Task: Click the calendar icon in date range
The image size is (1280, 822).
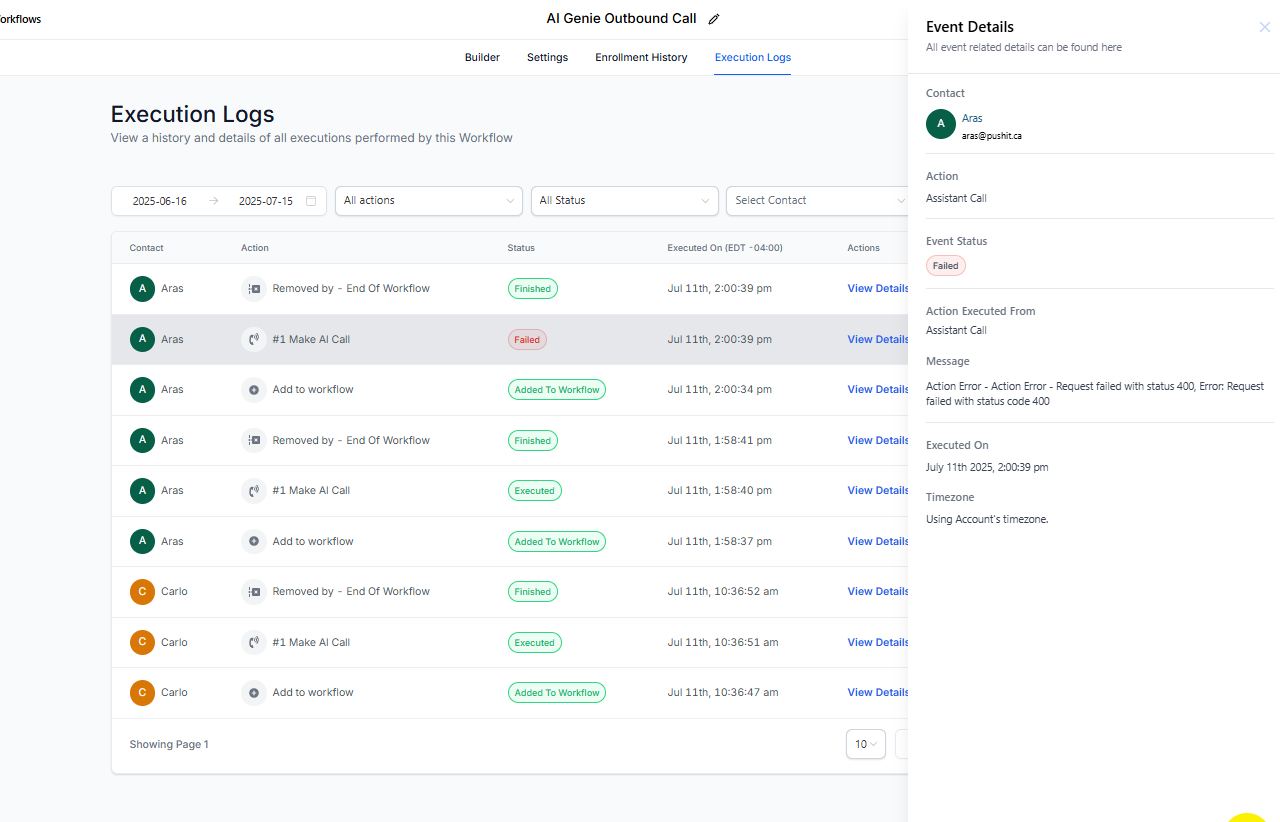Action: (x=311, y=201)
